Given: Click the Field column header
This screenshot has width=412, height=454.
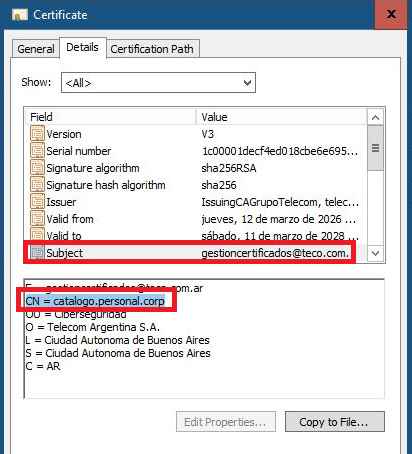Looking at the screenshot, I should click(x=110, y=117).
